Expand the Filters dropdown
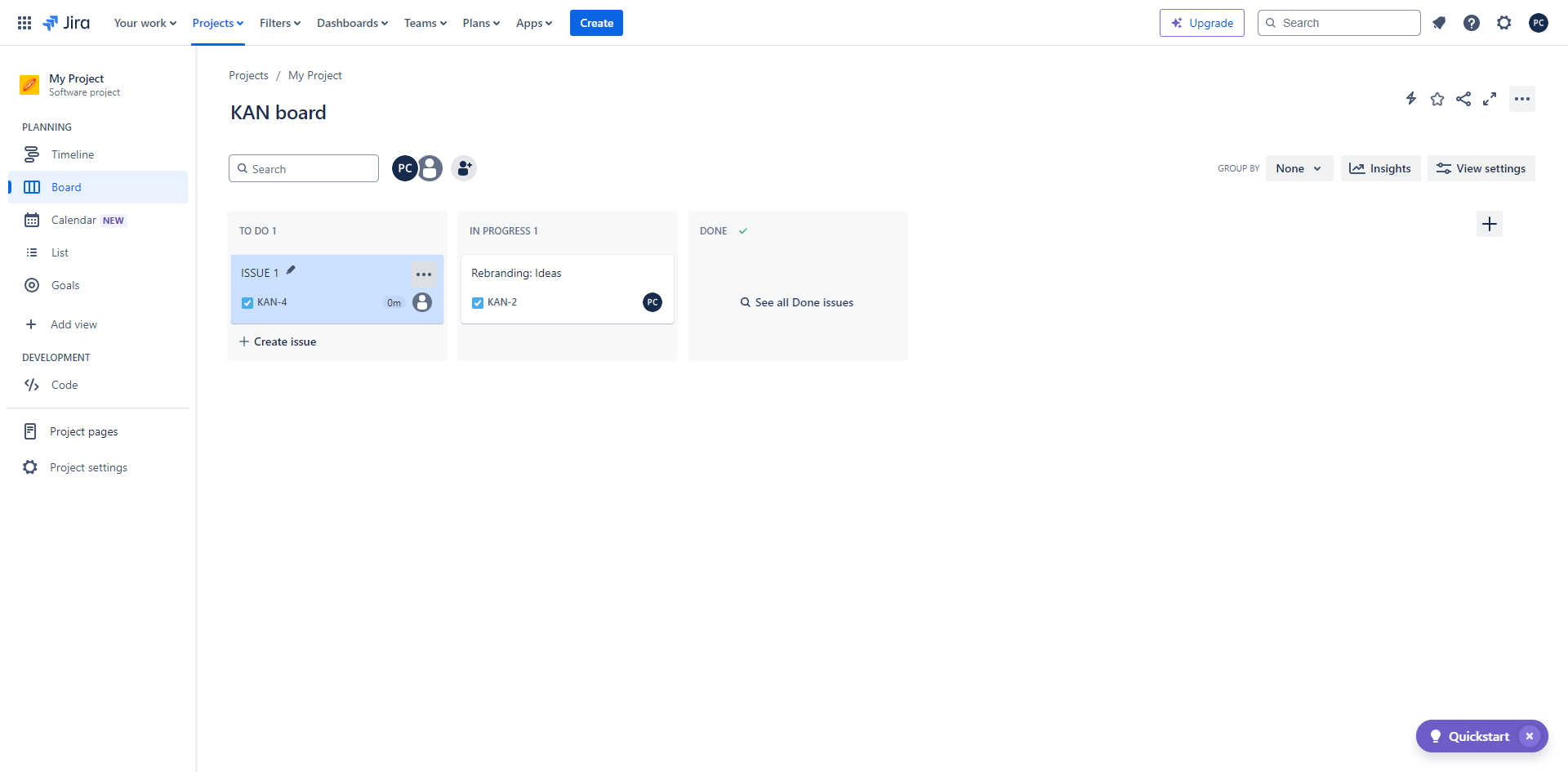1568x772 pixels. [280, 23]
